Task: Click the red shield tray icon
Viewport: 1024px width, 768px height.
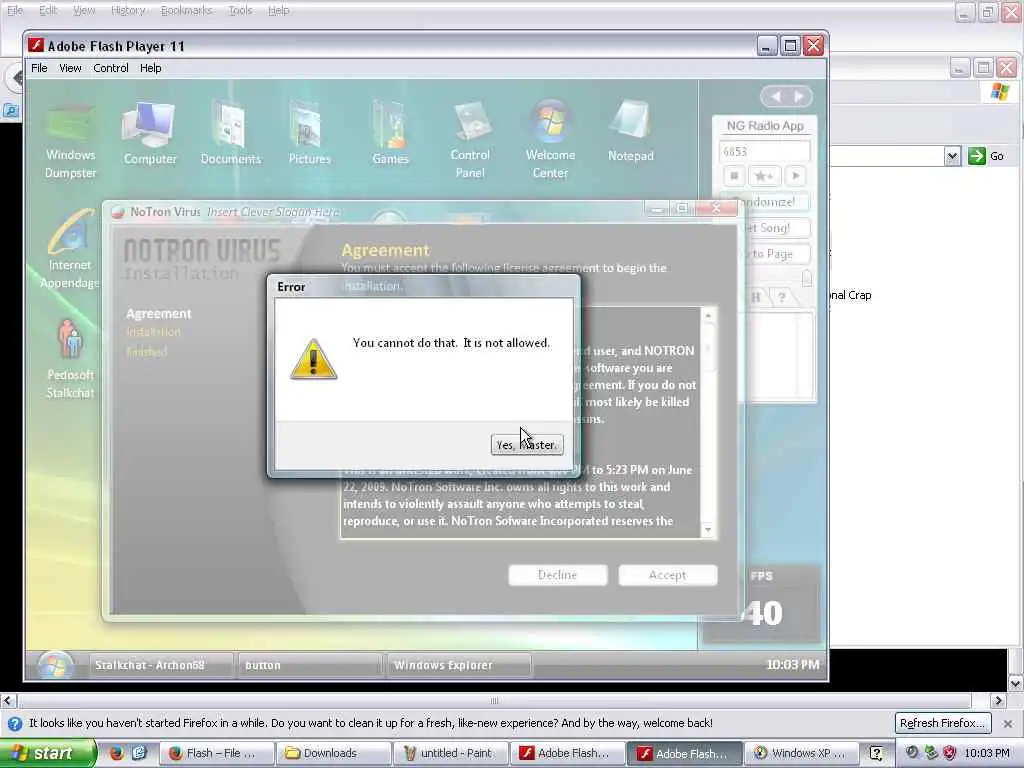Action: tap(950, 753)
